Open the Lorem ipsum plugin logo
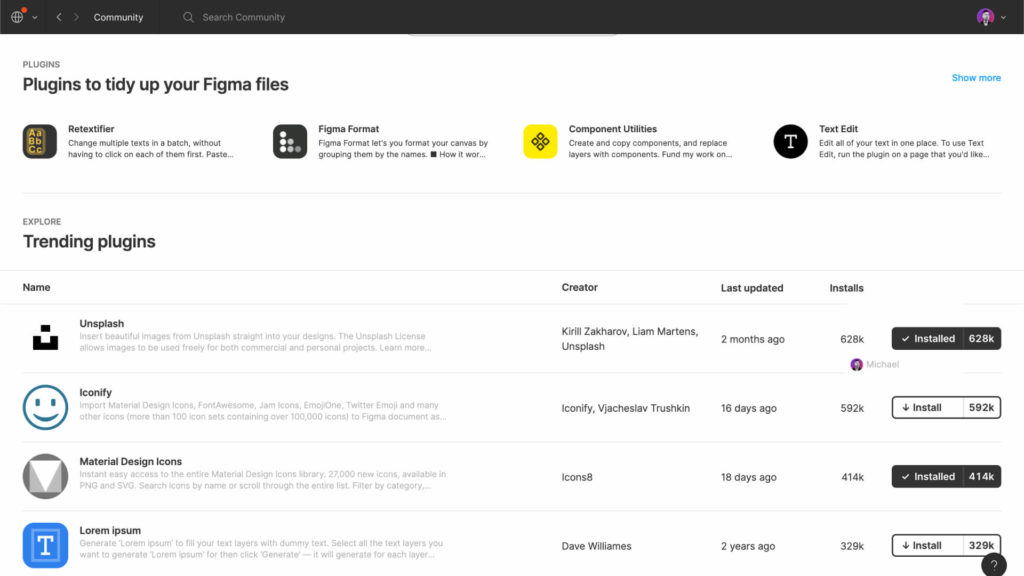This screenshot has width=1024, height=576. (45, 545)
